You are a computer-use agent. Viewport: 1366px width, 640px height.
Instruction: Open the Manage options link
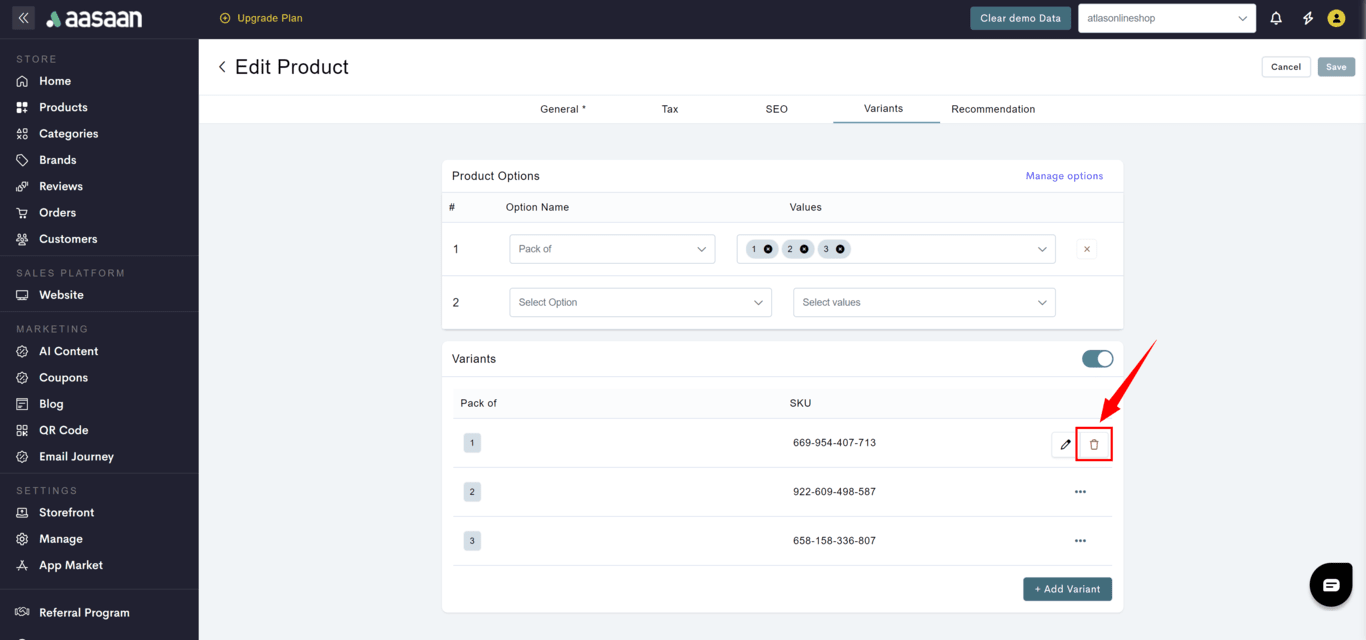pos(1064,176)
